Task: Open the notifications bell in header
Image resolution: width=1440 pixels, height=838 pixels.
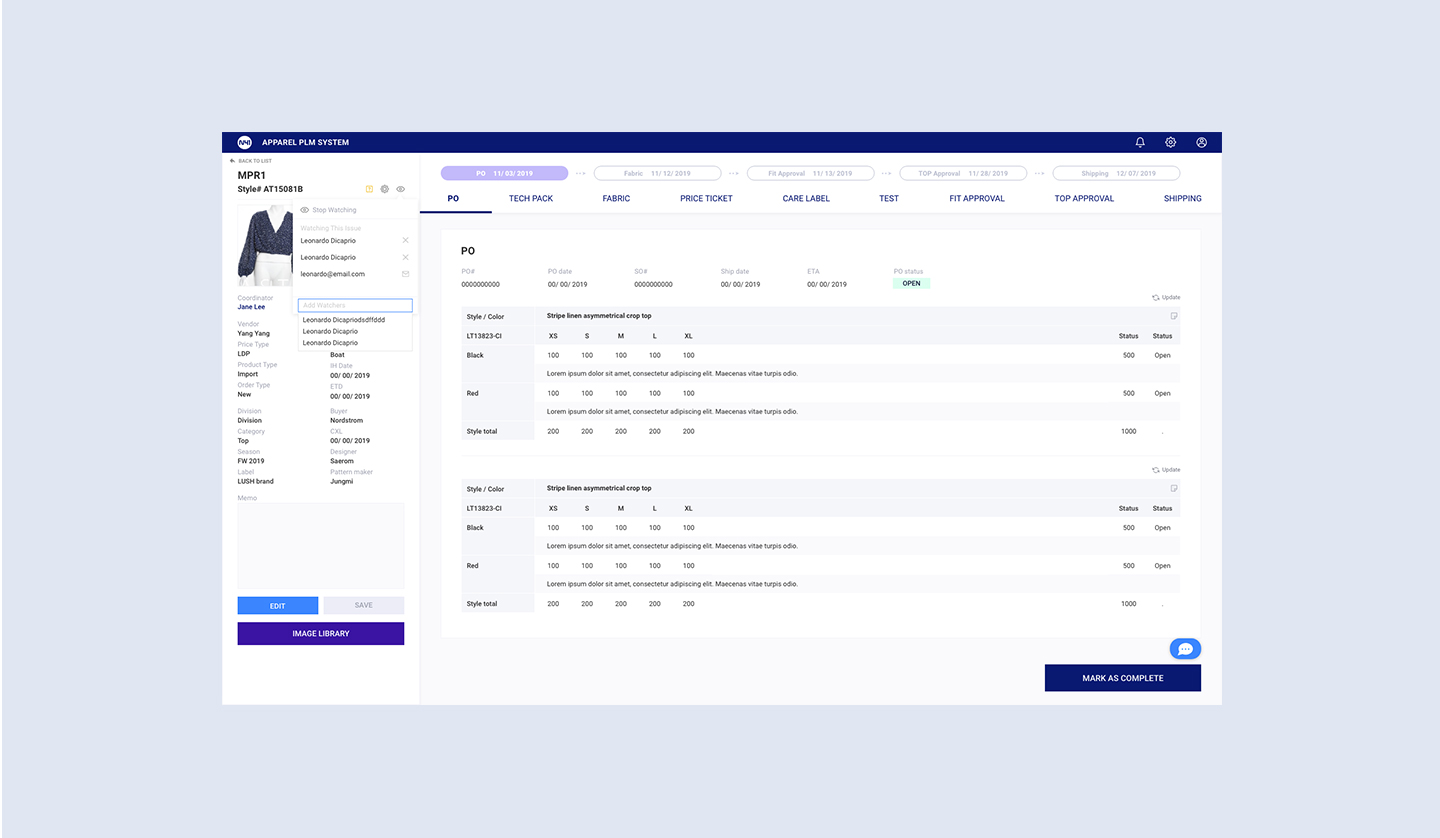Action: click(1140, 142)
